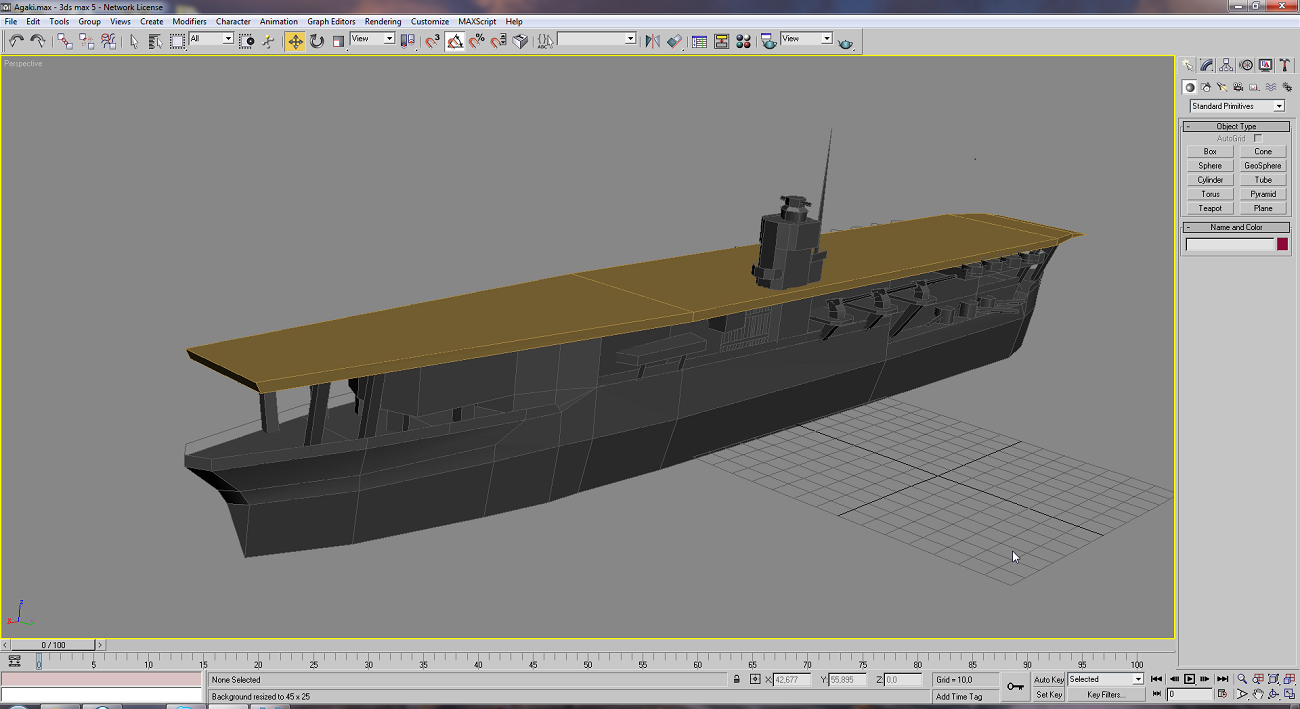The width and height of the screenshot is (1300, 709).
Task: Click the object color swatch
Action: pyautogui.click(x=1282, y=244)
